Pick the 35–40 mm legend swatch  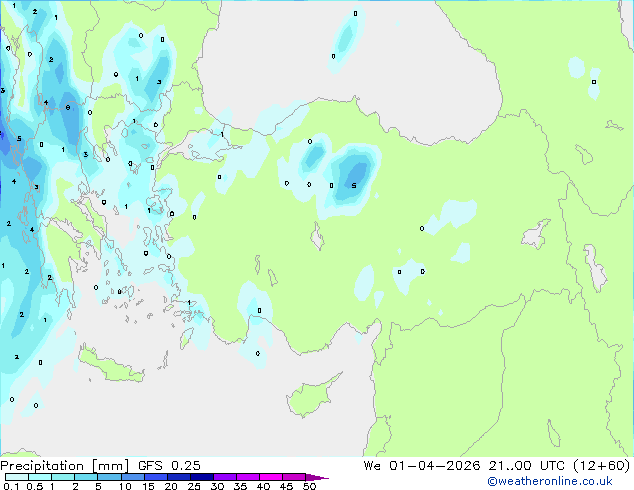pyautogui.click(x=247, y=477)
